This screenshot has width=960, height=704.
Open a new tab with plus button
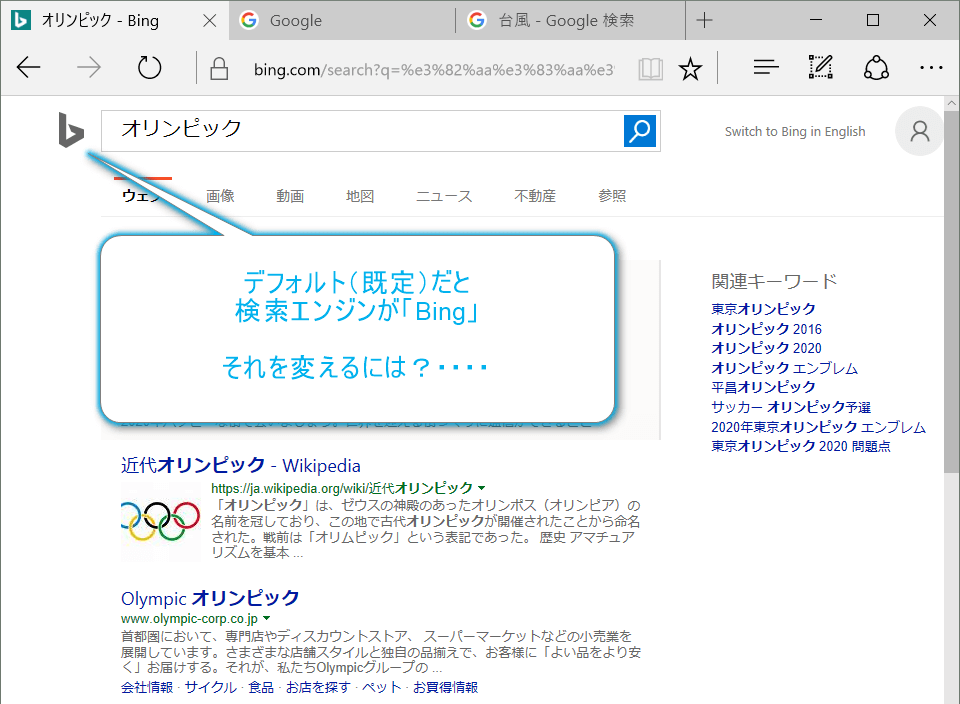click(705, 20)
